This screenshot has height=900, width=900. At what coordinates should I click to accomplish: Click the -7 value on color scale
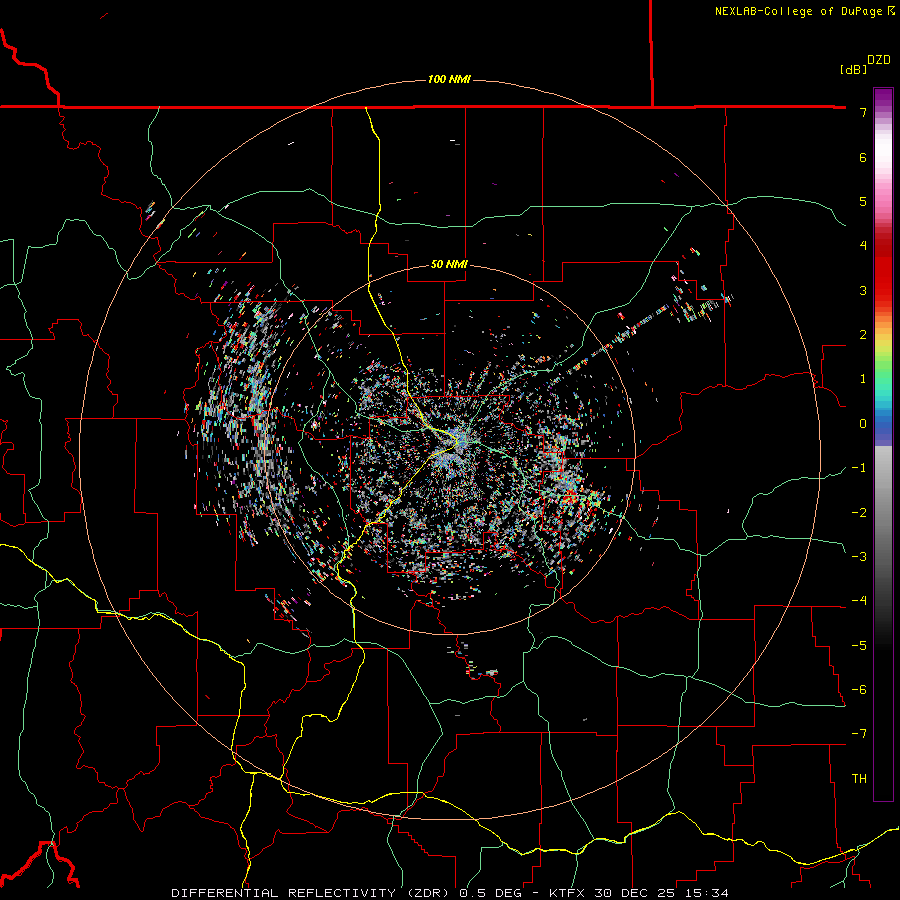coord(859,734)
